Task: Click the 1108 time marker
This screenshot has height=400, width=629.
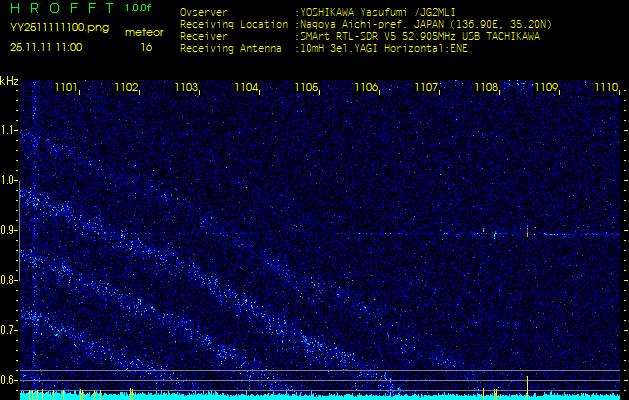Action: coord(486,88)
